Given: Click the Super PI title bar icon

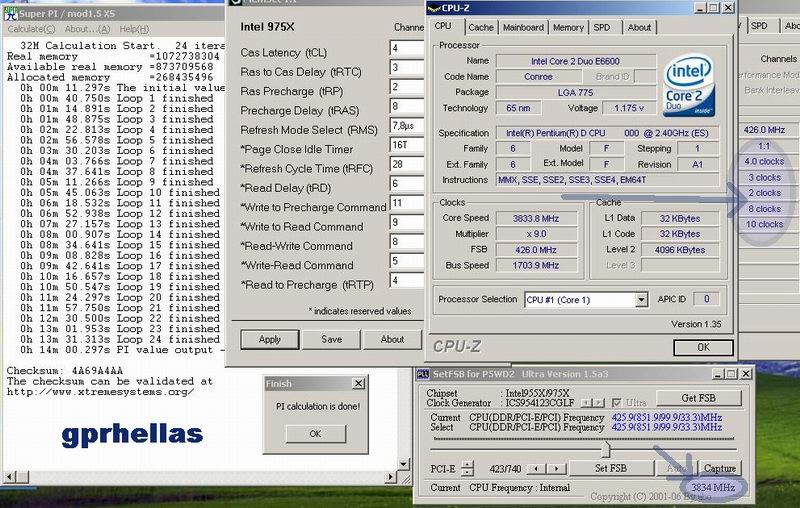Looking at the screenshot, I should [10, 13].
